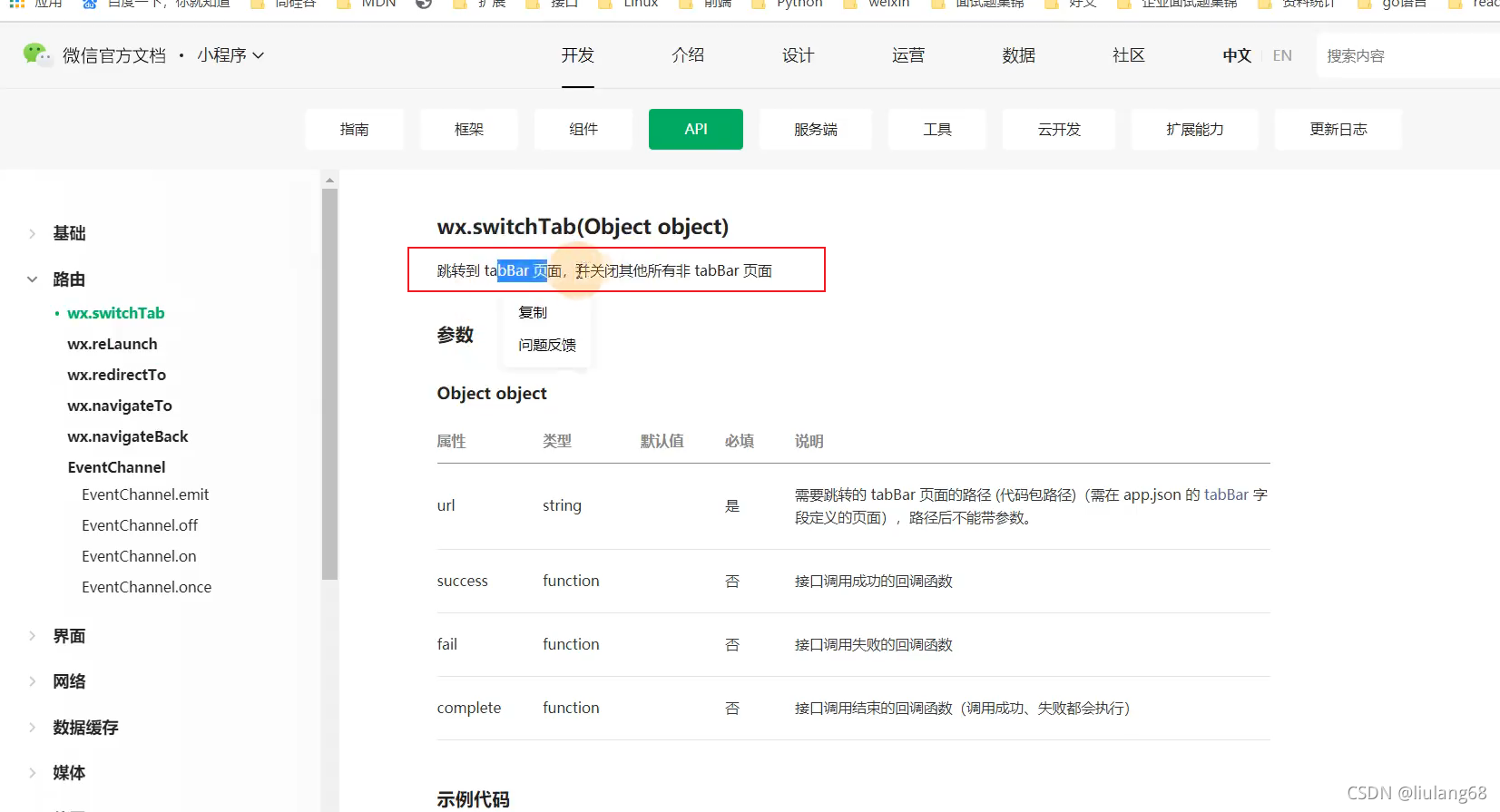The height and width of the screenshot is (812, 1500).
Task: Open the 组件 section button
Action: point(583,129)
